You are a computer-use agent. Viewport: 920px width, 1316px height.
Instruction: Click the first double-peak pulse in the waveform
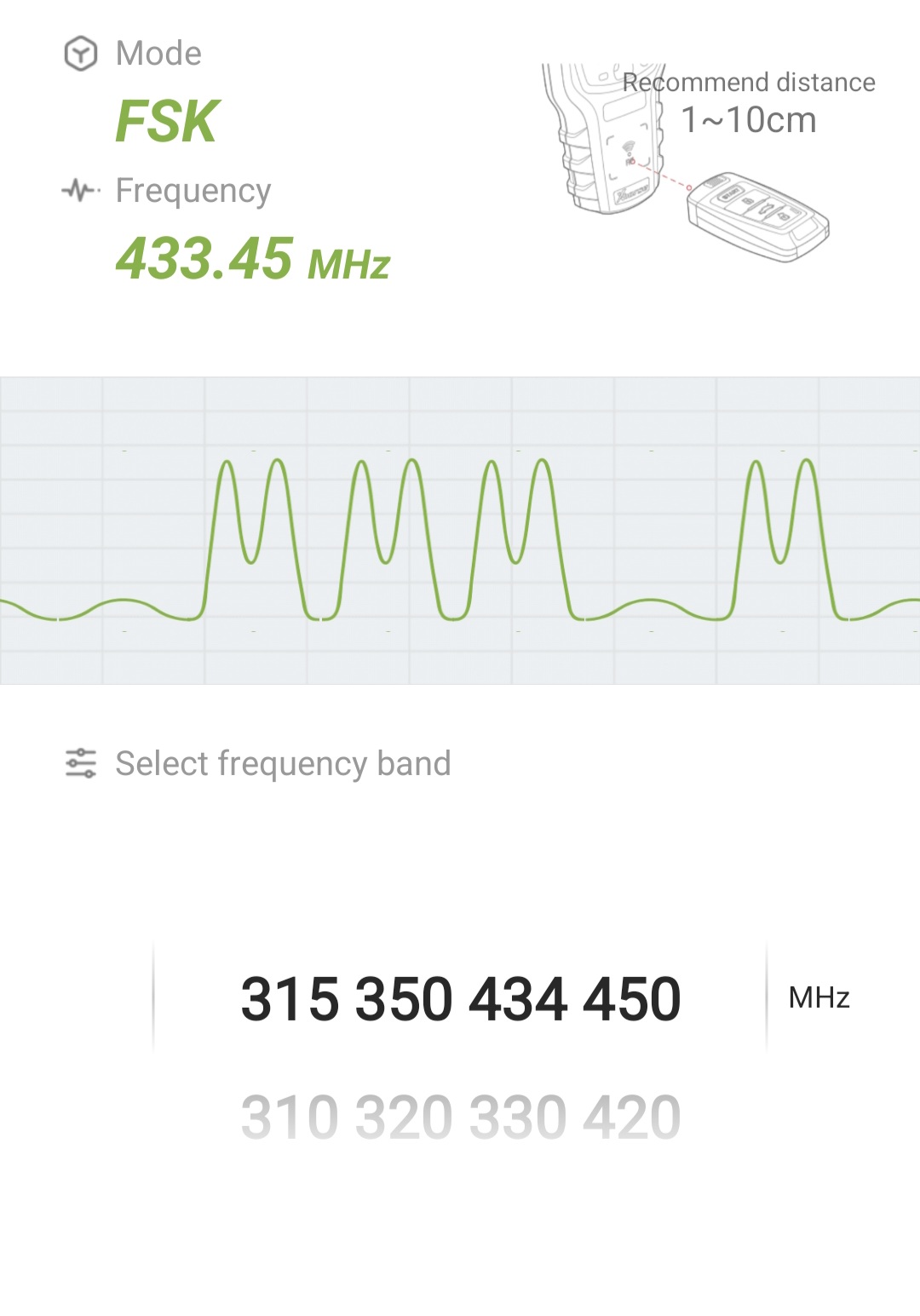click(252, 537)
